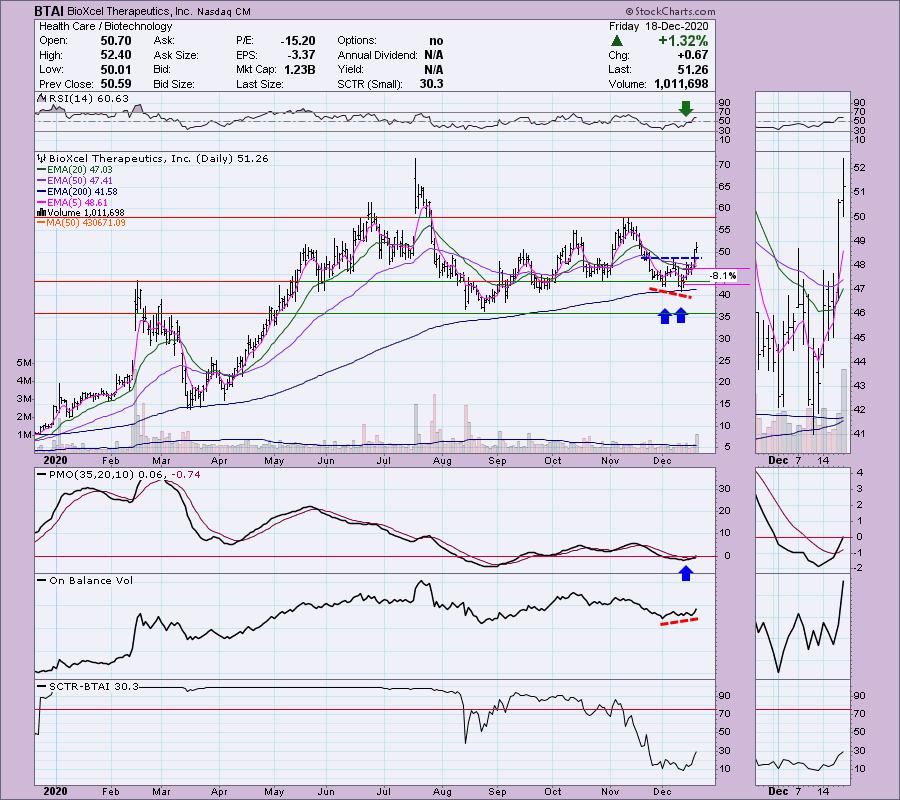
Task: Click the header Volume value 1,011,698
Action: pyautogui.click(x=681, y=84)
